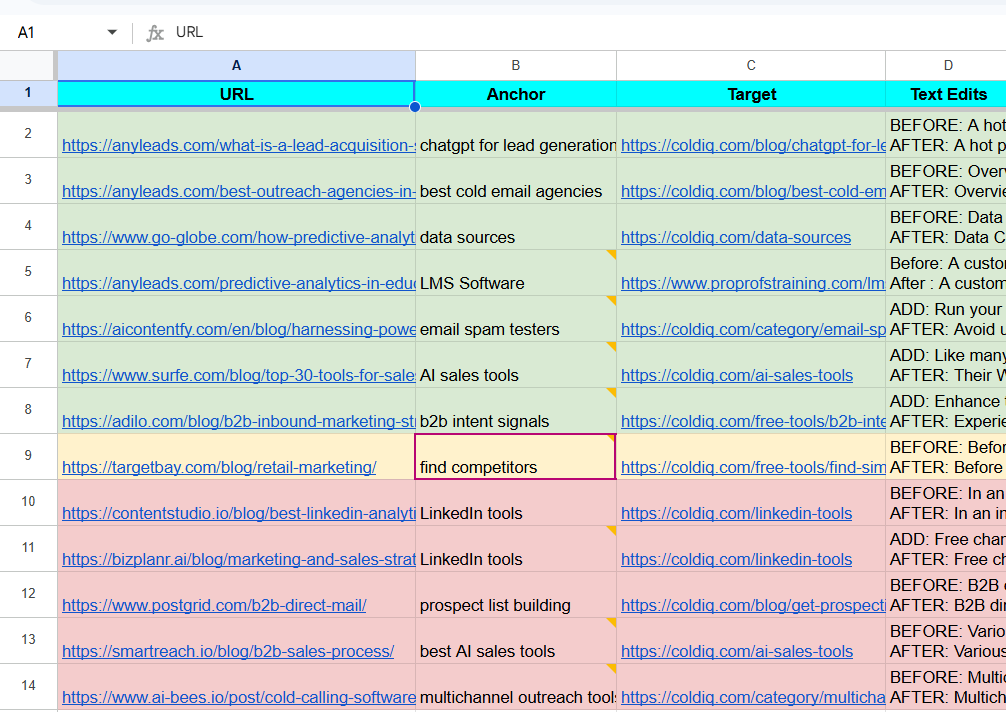Open coldiq b2b-intent free-tools link
Image resolution: width=1006 pixels, height=712 pixels.
[x=753, y=422]
